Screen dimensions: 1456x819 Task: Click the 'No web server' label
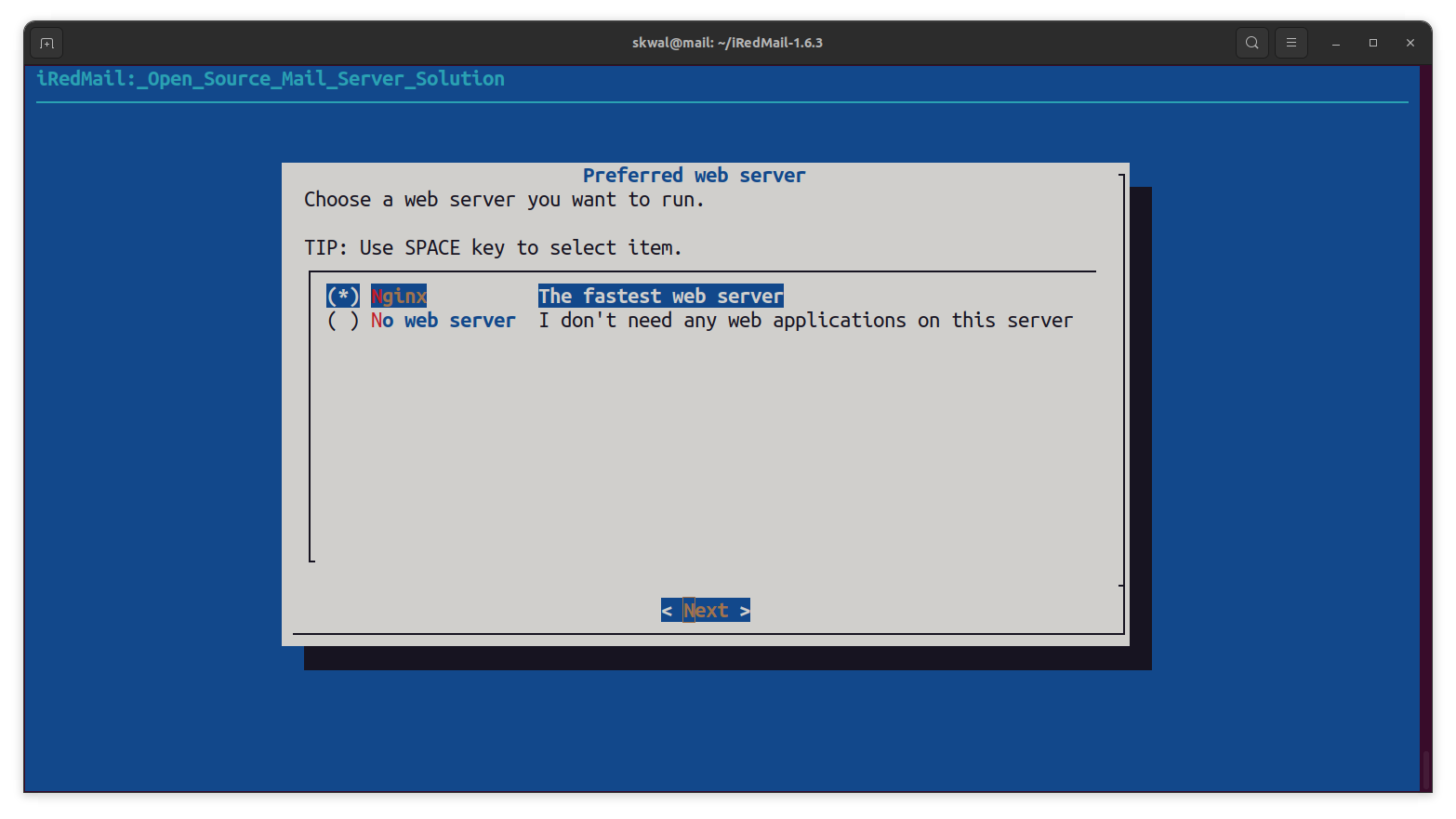443,320
